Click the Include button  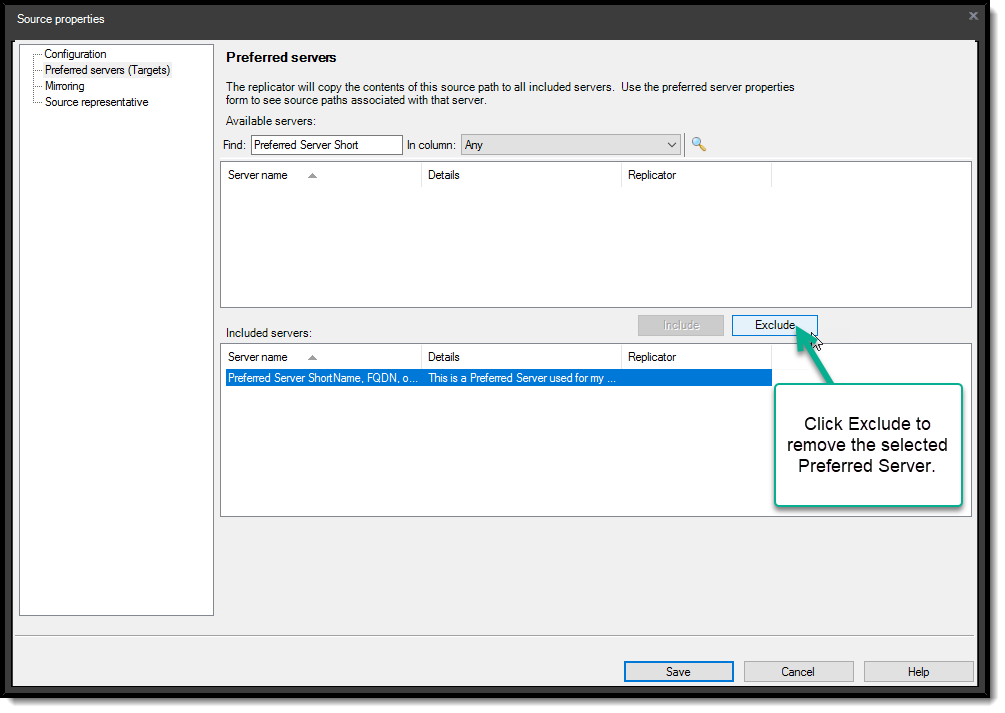click(681, 325)
